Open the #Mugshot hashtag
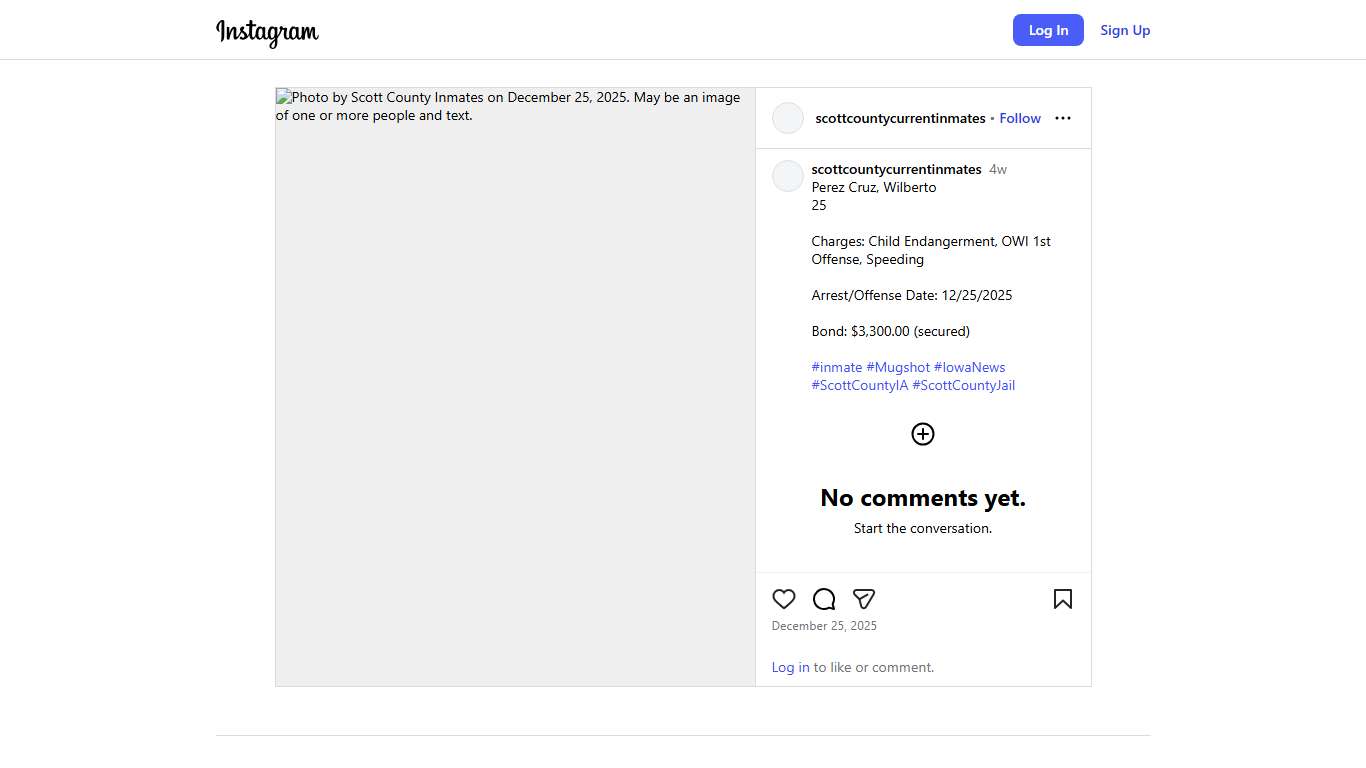The width and height of the screenshot is (1366, 768). 898,367
